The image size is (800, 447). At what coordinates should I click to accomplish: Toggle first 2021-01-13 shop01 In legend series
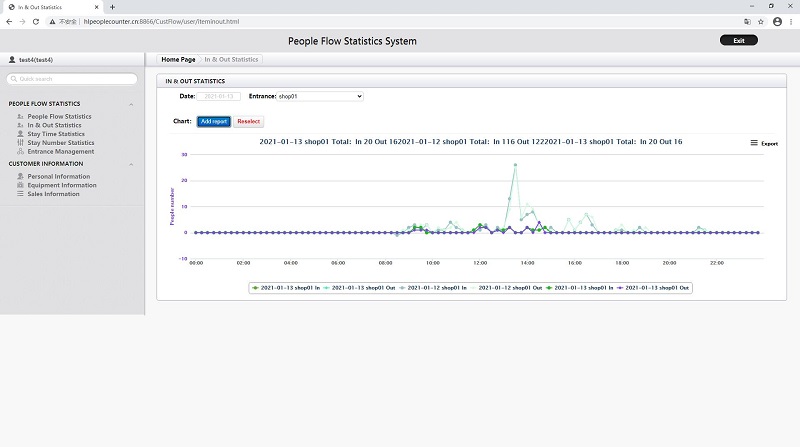[286, 288]
